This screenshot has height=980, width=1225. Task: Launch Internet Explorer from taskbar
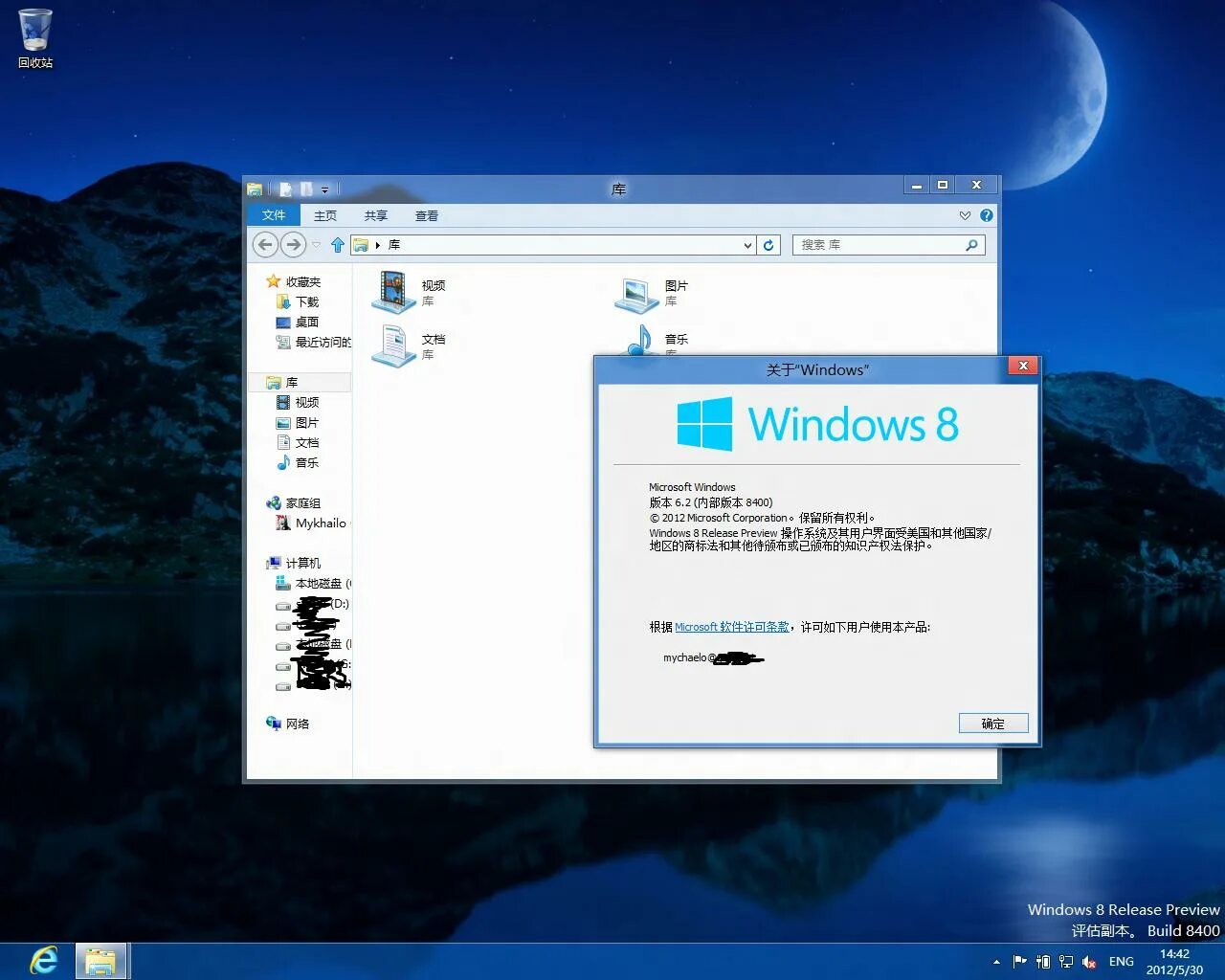coord(44,960)
